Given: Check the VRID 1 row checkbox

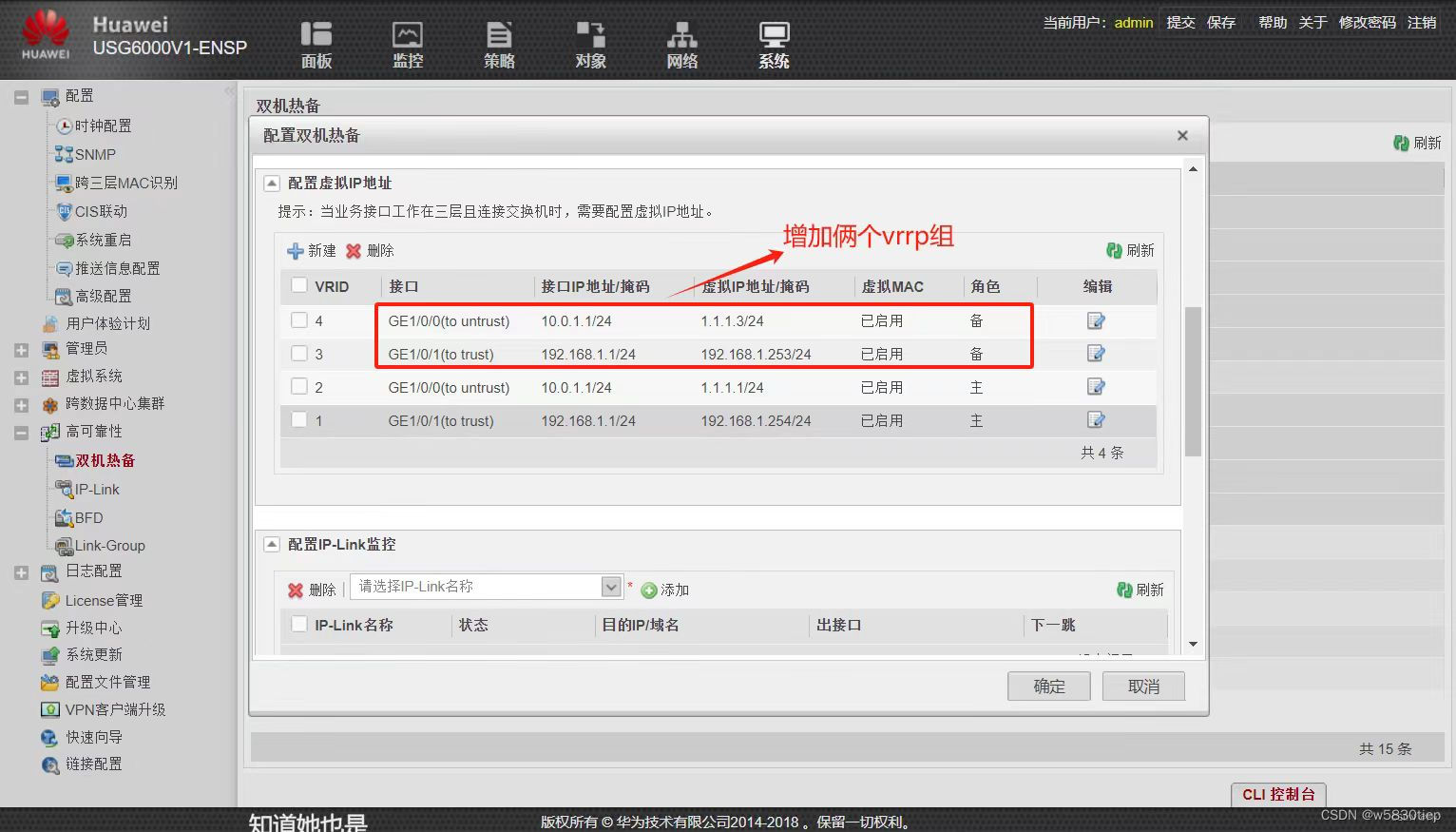Looking at the screenshot, I should pos(299,420).
